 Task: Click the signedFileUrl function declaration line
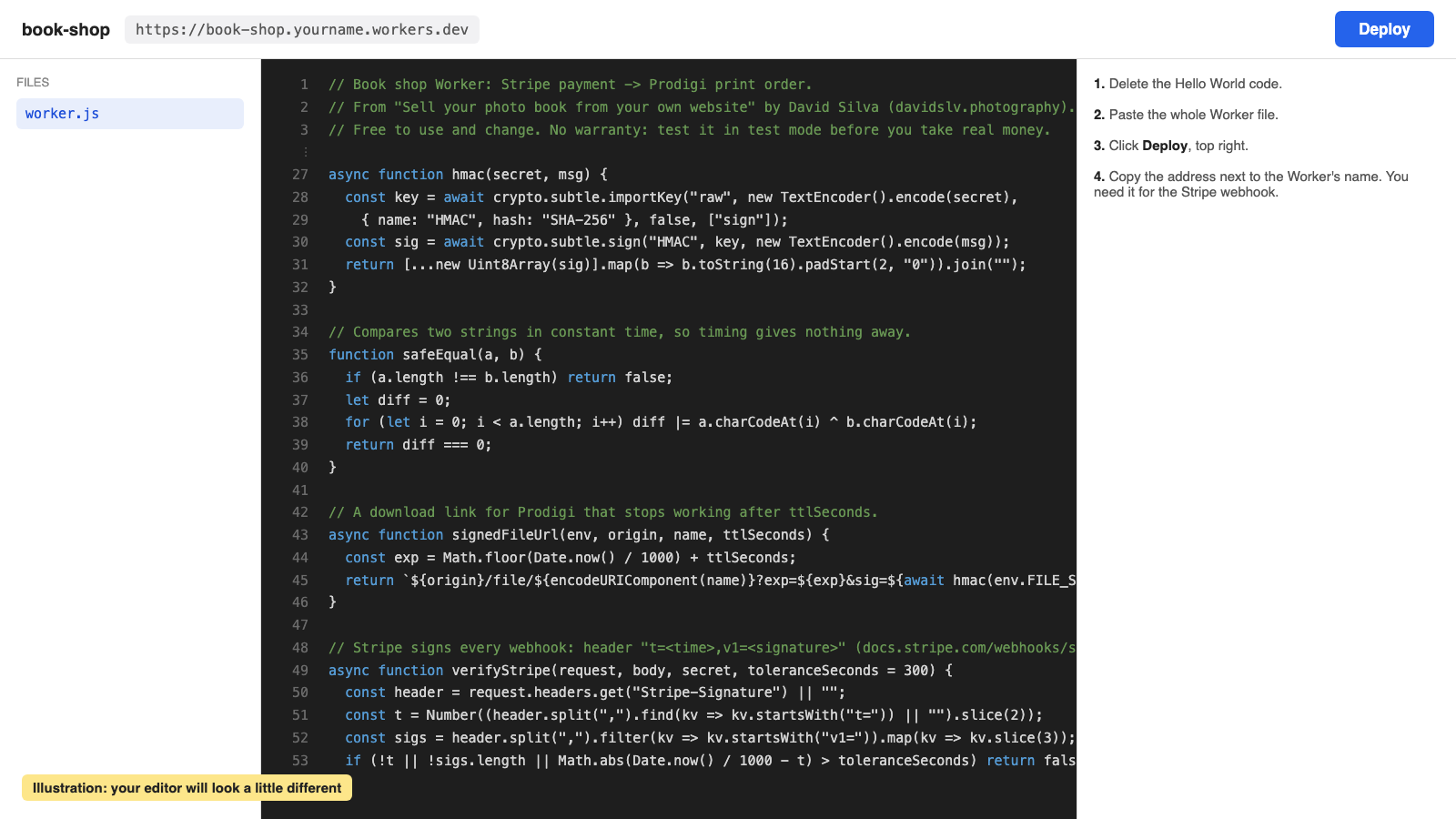point(579,535)
